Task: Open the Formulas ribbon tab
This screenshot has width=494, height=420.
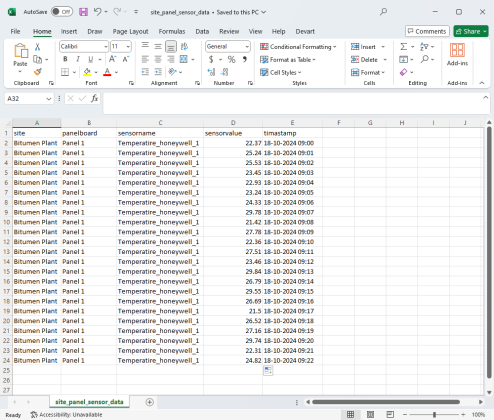Action: point(172,31)
